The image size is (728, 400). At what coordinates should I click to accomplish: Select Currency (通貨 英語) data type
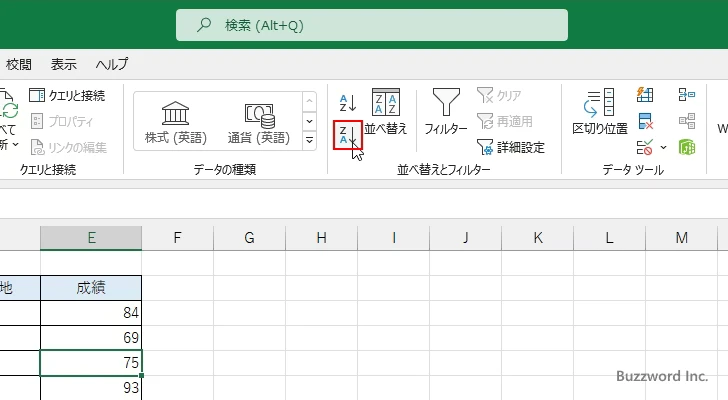(259, 123)
